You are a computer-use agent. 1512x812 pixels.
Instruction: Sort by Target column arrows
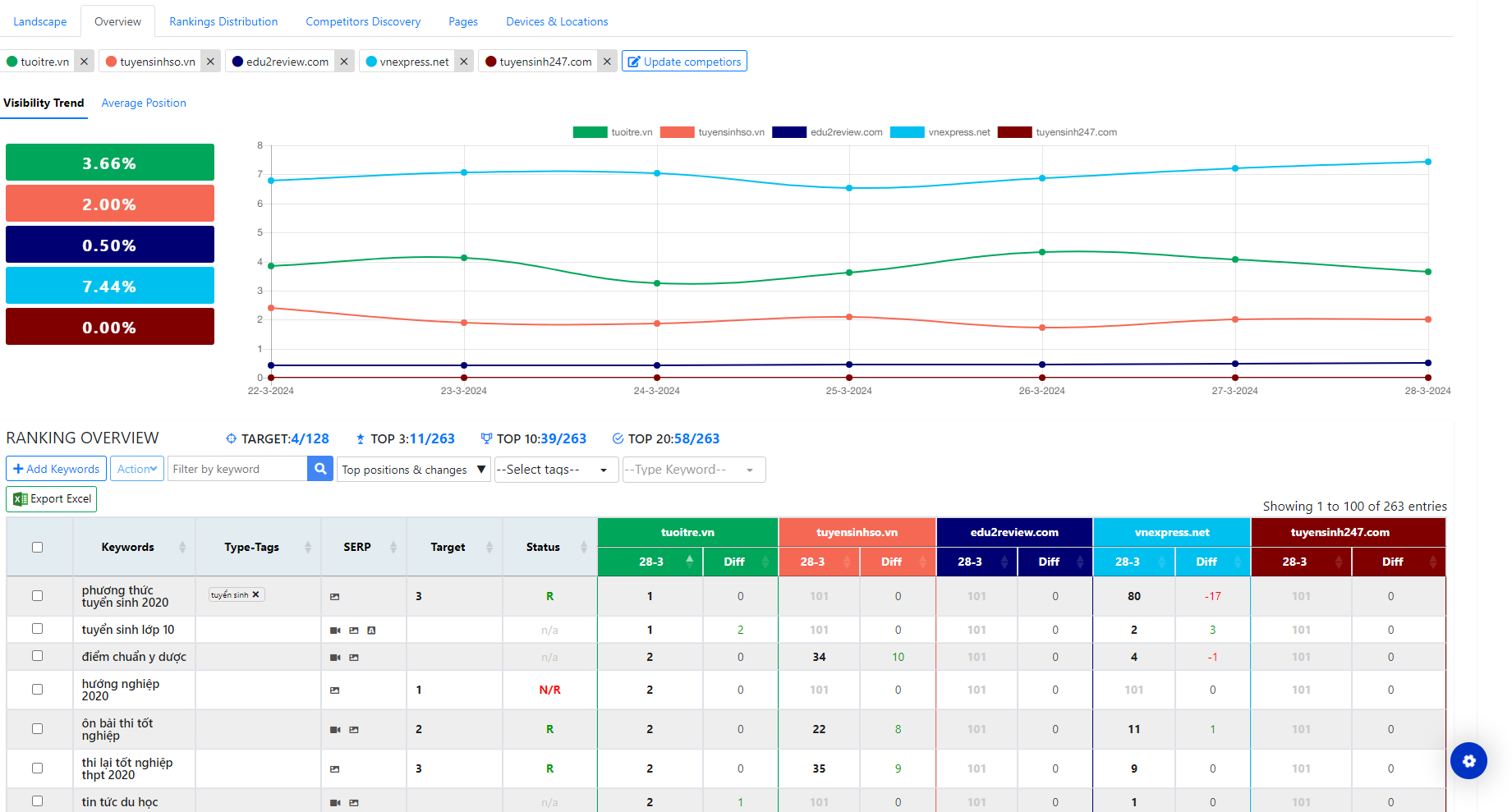[x=489, y=548]
